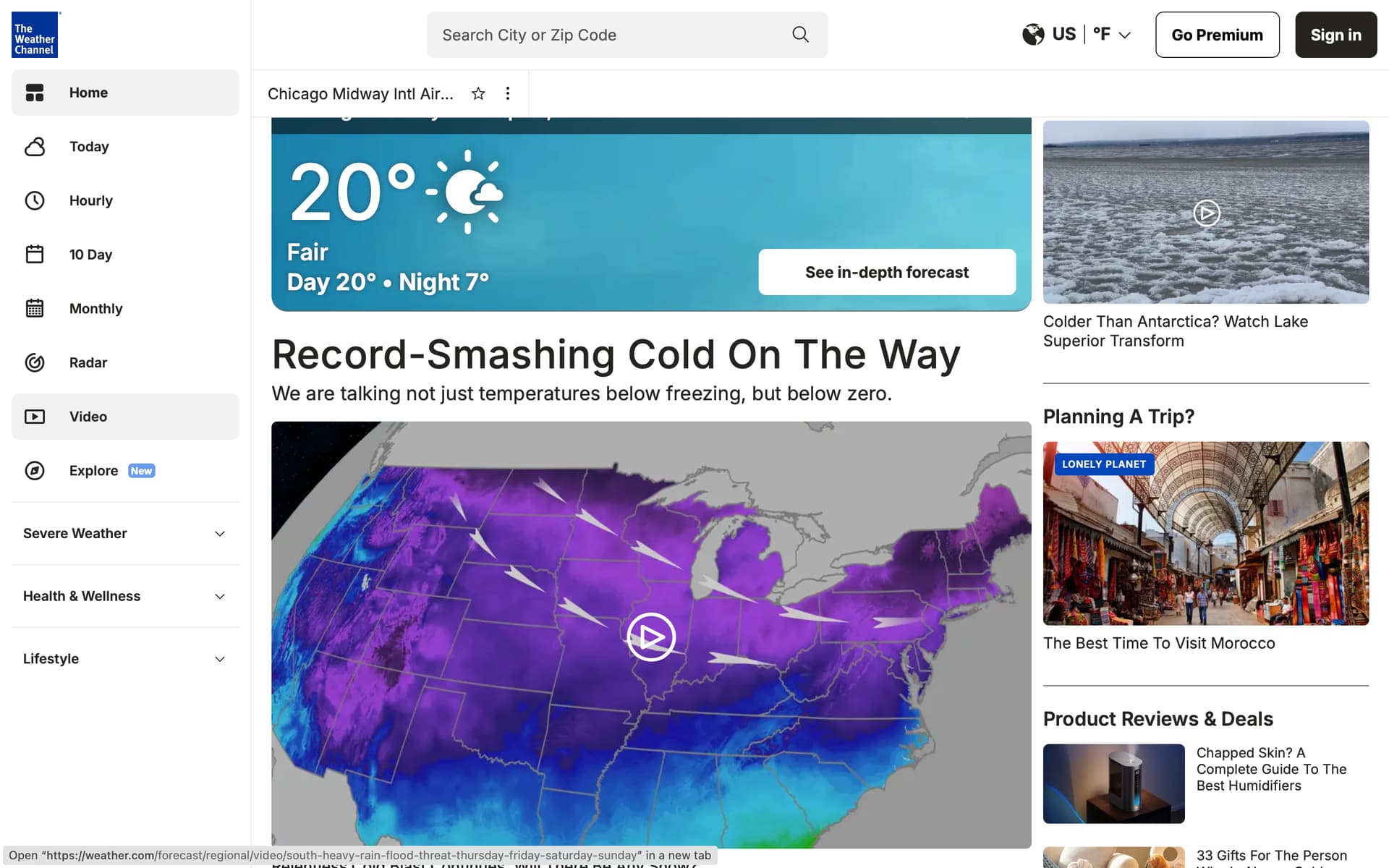Click See in-depth forecast button
The width and height of the screenshot is (1389, 868).
tap(887, 272)
